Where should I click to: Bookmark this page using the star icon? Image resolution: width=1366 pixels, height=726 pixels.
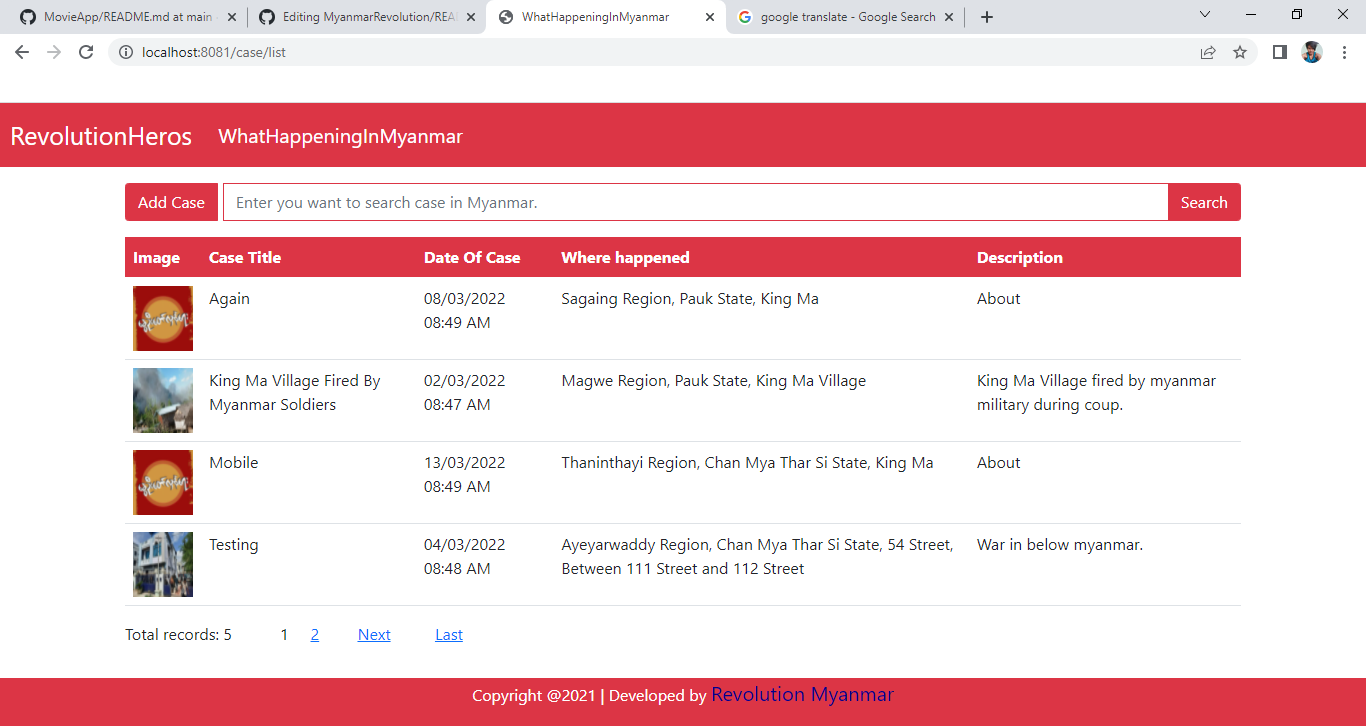(x=1240, y=52)
